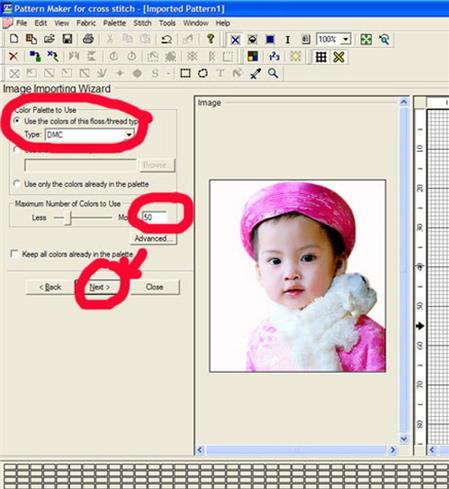This screenshot has width=449, height=489.
Task: Click the Undo arrow icon
Action: 167,39
